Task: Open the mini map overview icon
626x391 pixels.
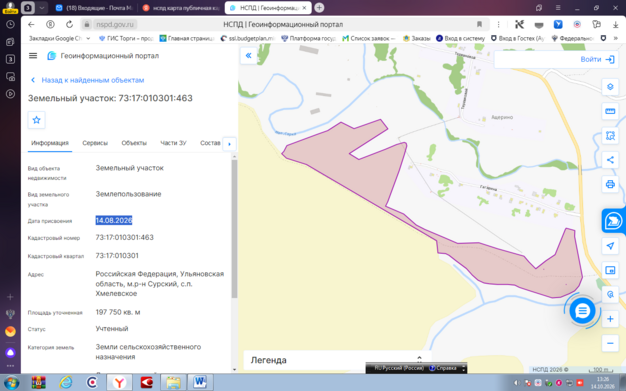Action: (x=610, y=270)
